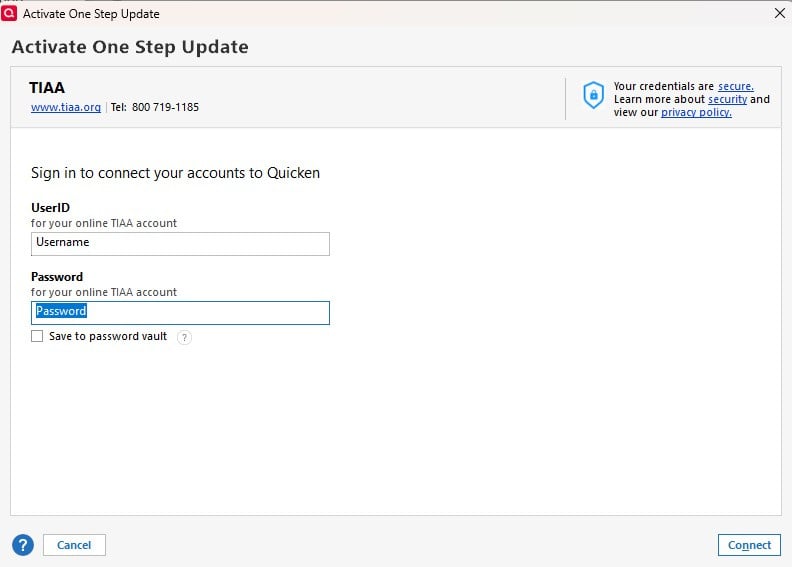Click the Connect button
This screenshot has height=567, width=792.
749,545
